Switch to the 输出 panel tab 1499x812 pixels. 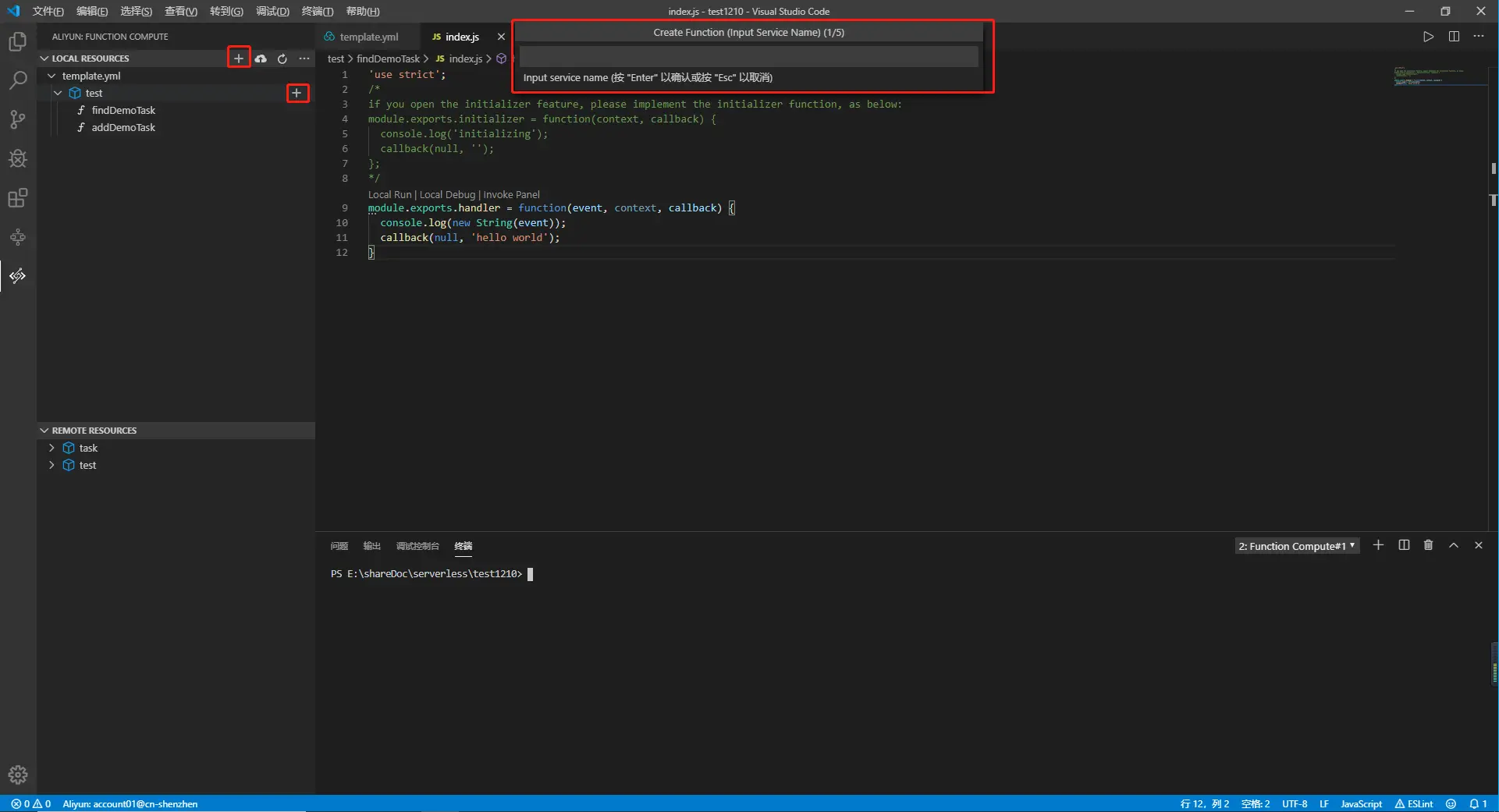pyautogui.click(x=372, y=546)
